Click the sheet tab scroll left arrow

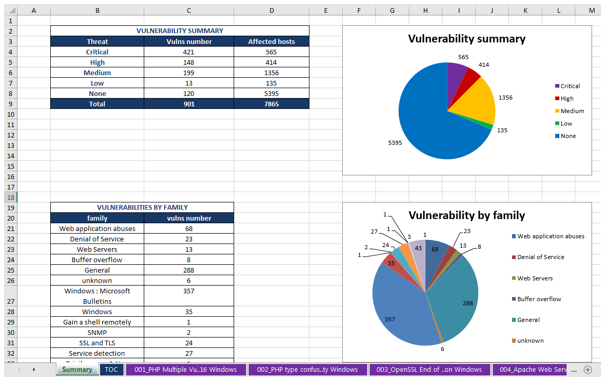tap(19, 370)
